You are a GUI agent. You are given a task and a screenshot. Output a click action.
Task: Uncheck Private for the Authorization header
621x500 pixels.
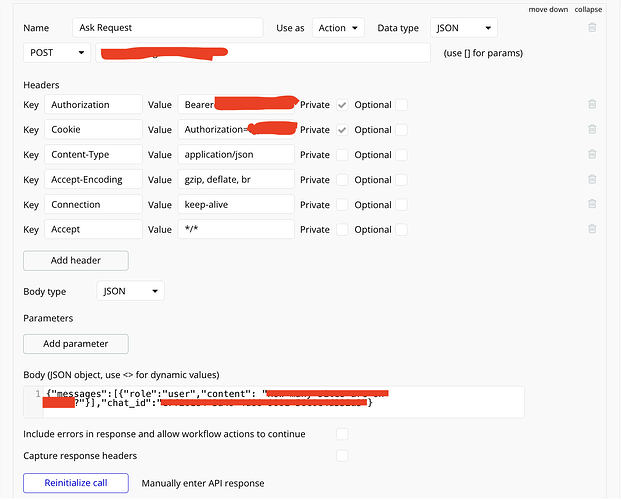coord(342,105)
